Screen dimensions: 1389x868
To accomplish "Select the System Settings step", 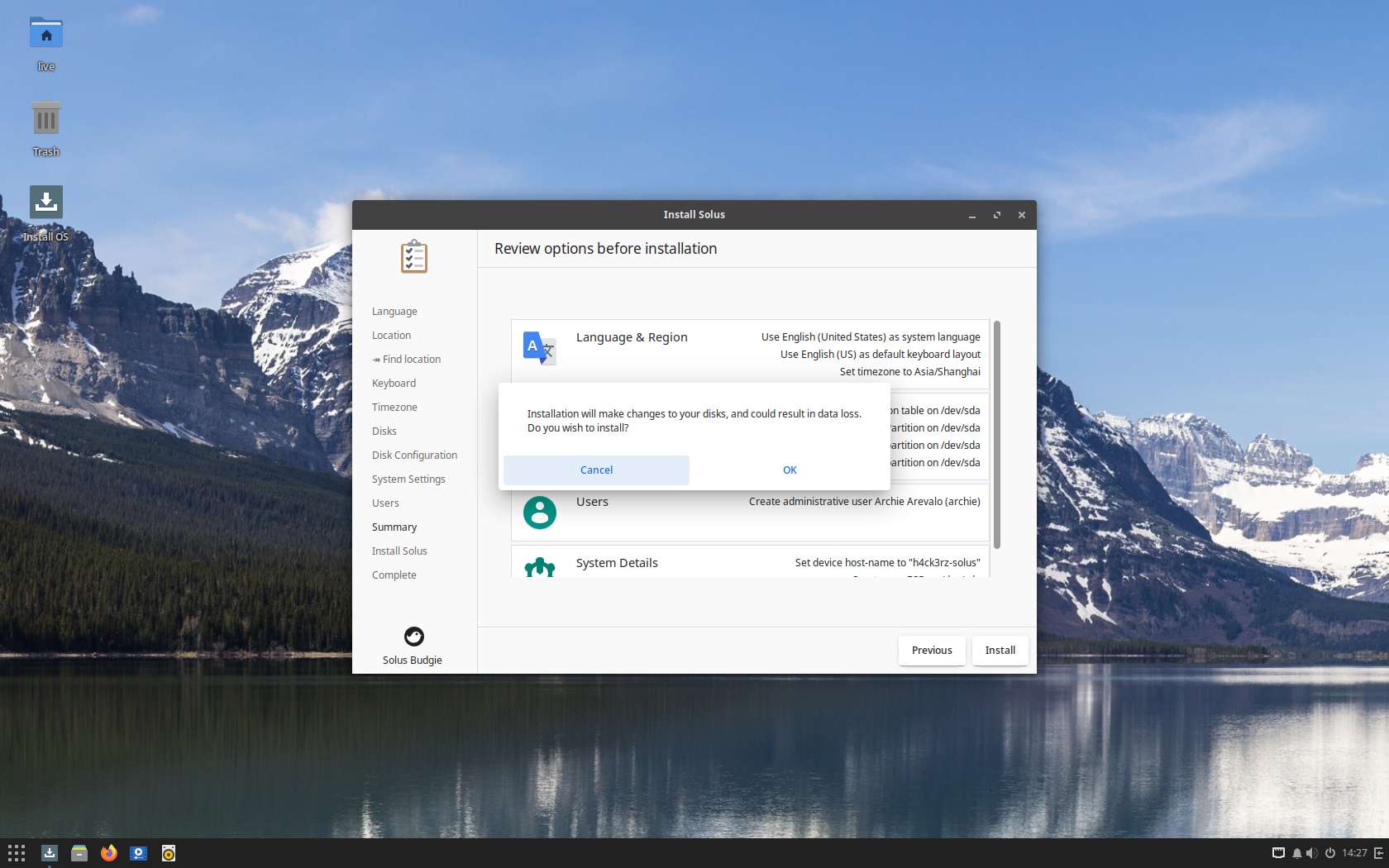I will [408, 479].
